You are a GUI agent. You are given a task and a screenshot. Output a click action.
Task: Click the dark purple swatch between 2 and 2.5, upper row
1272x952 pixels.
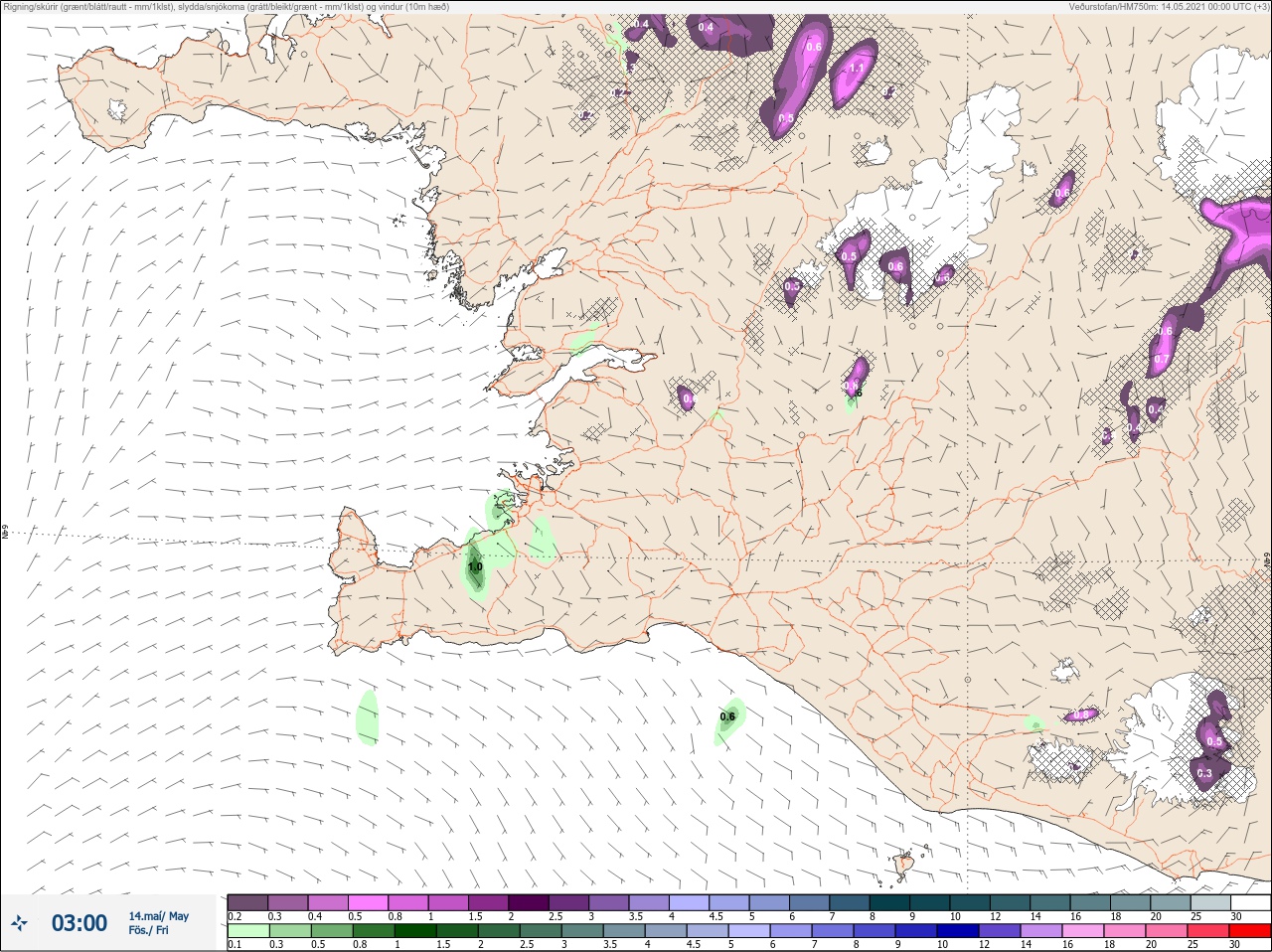pyautogui.click(x=531, y=902)
